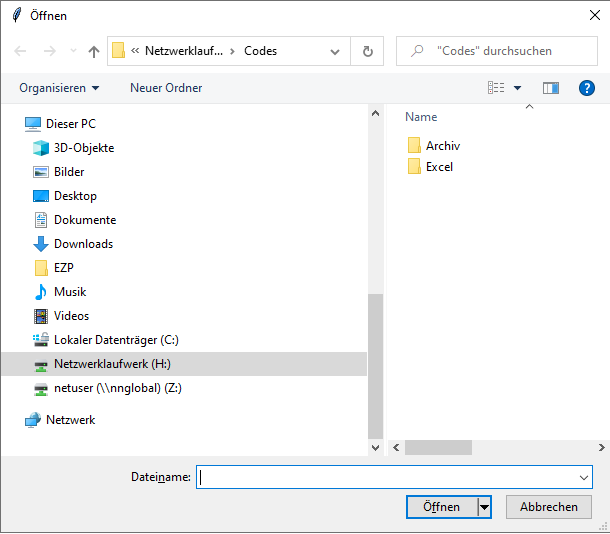Select the EZP folder in navigation pane
This screenshot has width=610, height=534.
pyautogui.click(x=63, y=268)
